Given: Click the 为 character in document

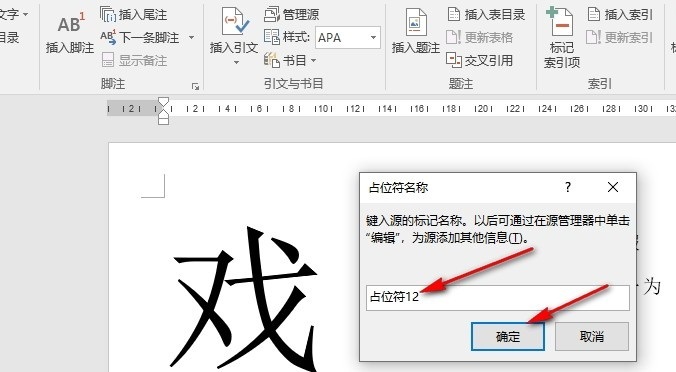Looking at the screenshot, I should (652, 287).
